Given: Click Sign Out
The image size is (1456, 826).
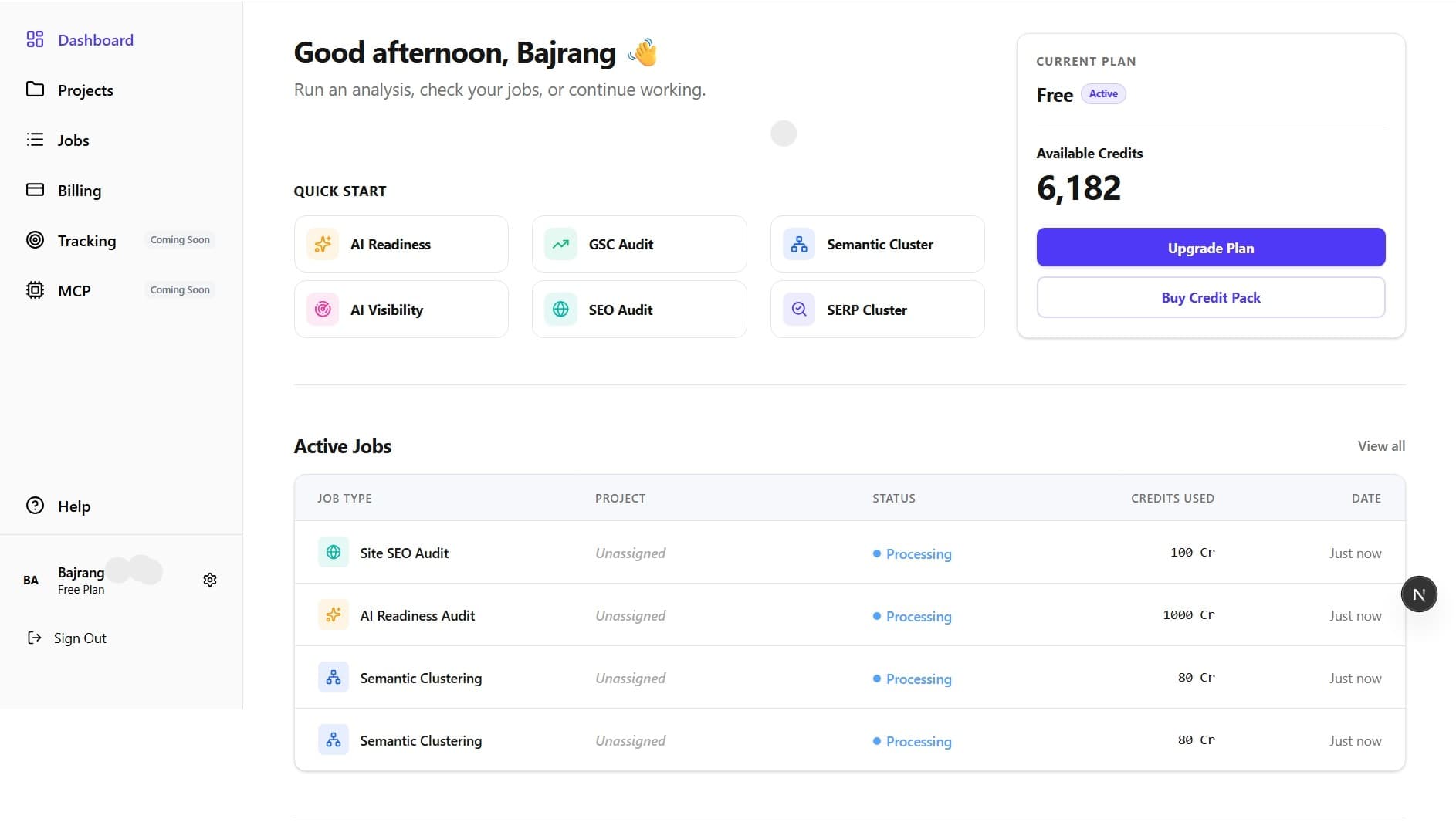Looking at the screenshot, I should [80, 638].
